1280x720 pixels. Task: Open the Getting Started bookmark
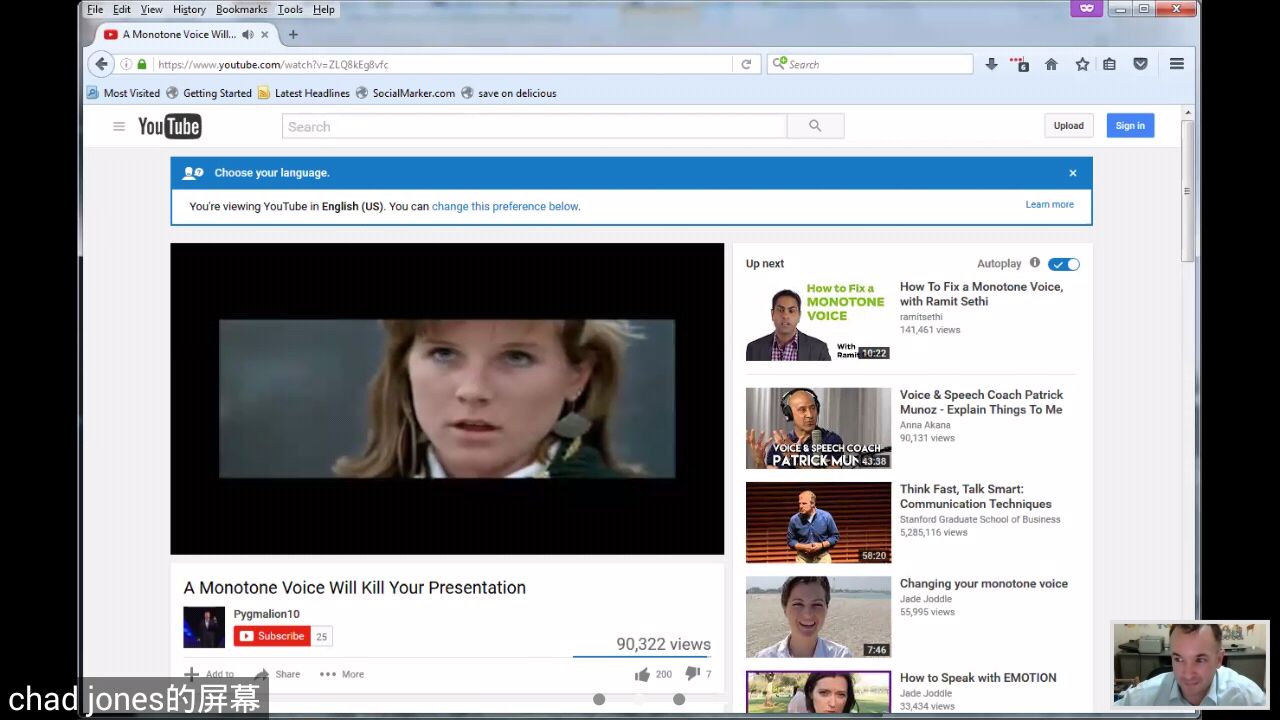[x=209, y=93]
